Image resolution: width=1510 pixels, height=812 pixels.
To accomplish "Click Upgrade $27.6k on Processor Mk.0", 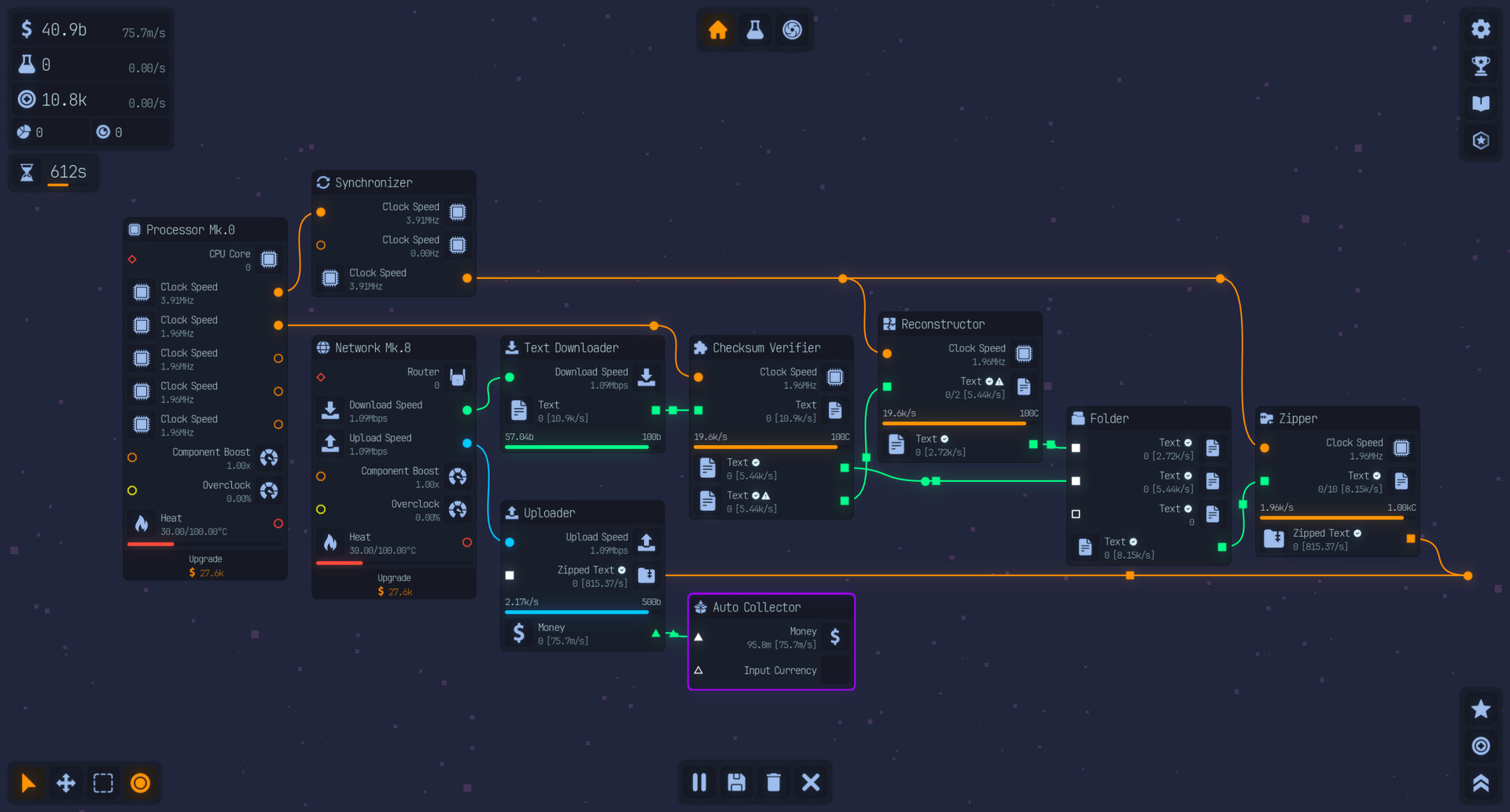I will click(x=204, y=566).
